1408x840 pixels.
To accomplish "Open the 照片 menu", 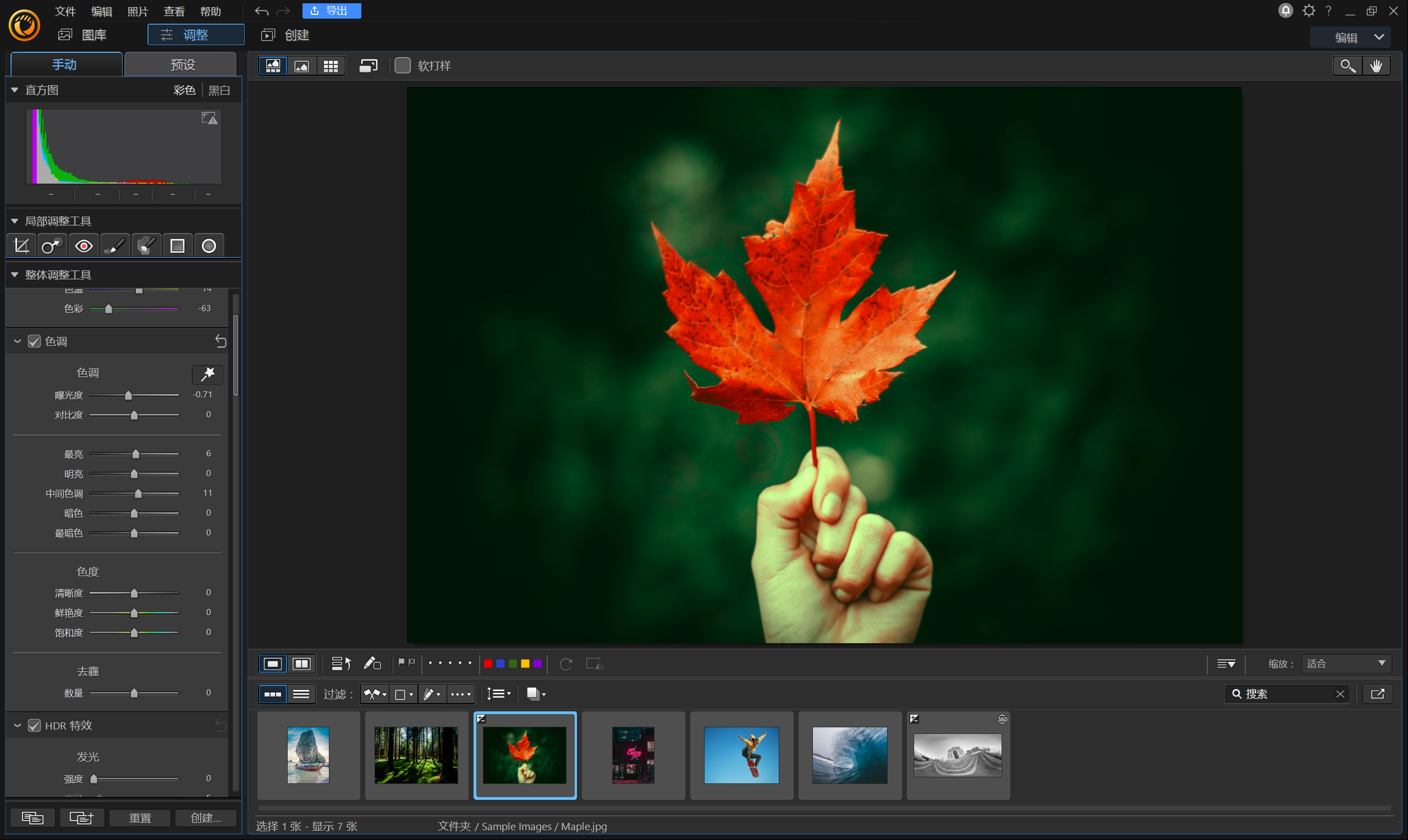I will pyautogui.click(x=137, y=12).
